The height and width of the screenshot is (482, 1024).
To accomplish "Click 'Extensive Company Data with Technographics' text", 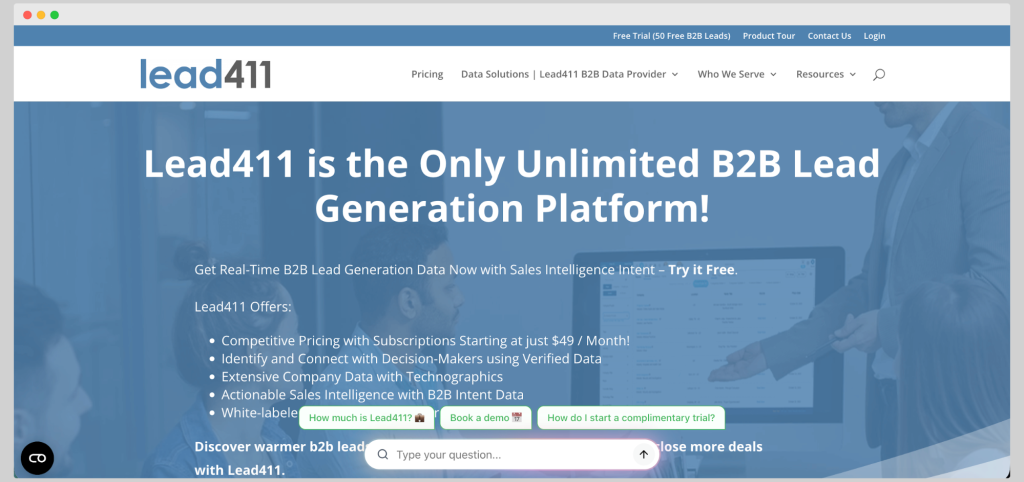I will [362, 377].
